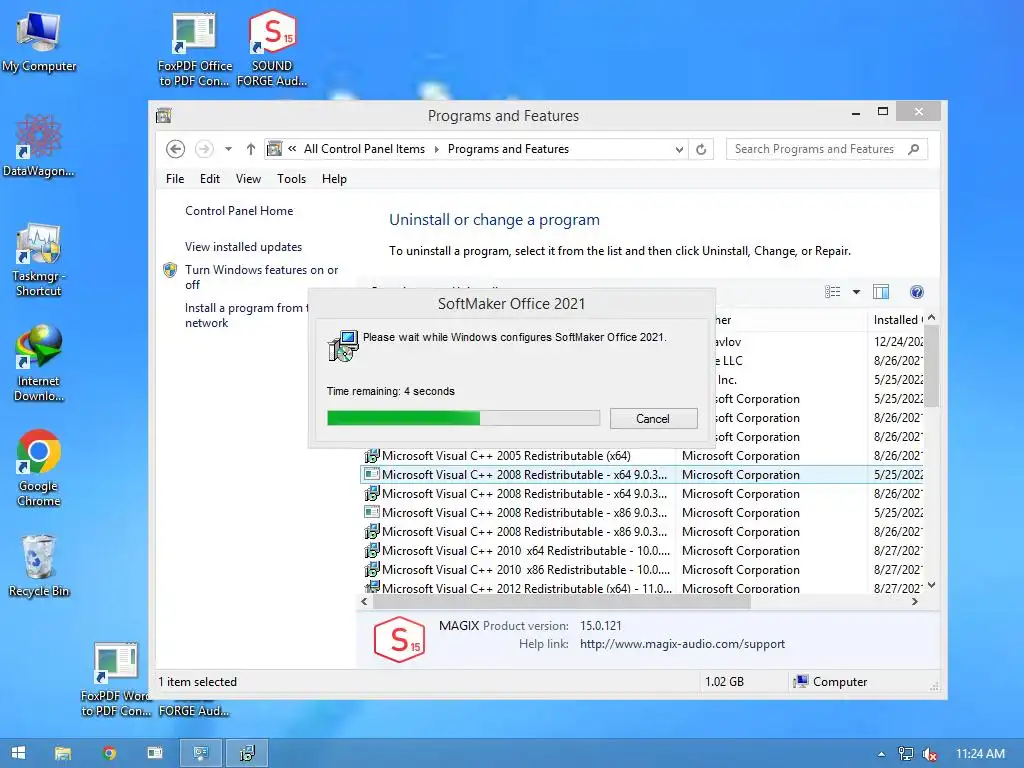The width and height of the screenshot is (1024, 768).
Task: Click Install a program from the network
Action: click(247, 315)
